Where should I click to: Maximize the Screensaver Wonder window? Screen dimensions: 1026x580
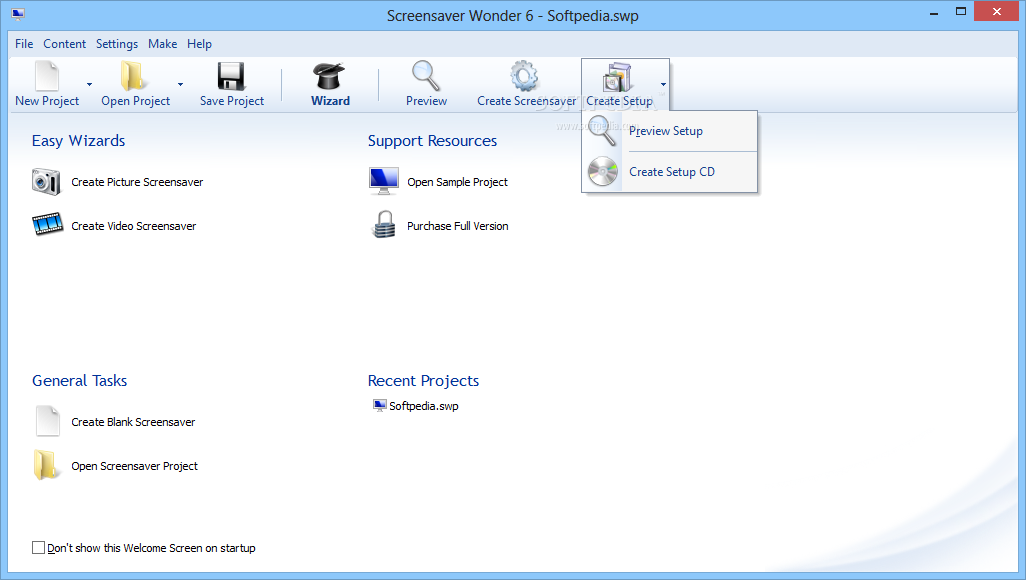click(x=961, y=12)
